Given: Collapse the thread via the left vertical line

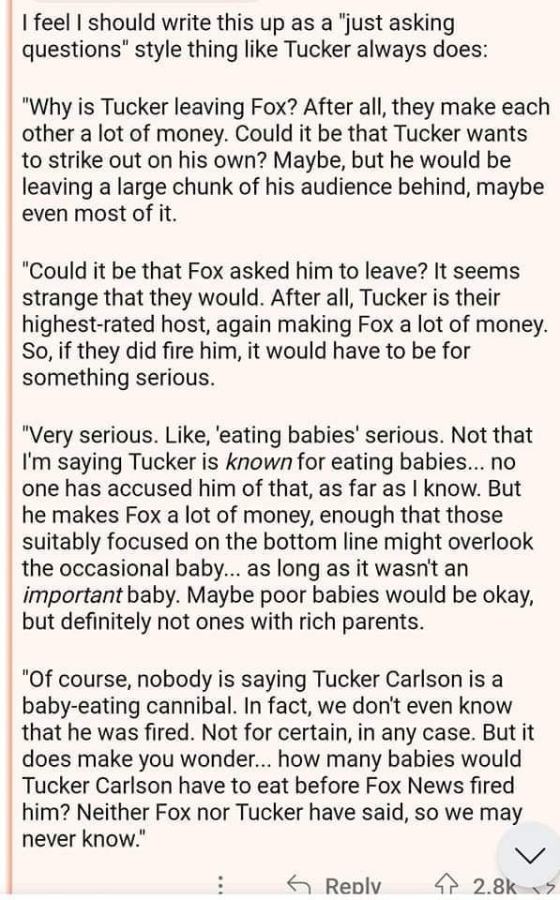Looking at the screenshot, I should [x=8, y=448].
